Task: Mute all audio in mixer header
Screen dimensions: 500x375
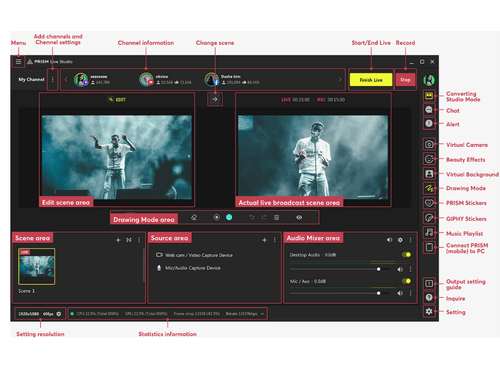Action: click(x=389, y=240)
